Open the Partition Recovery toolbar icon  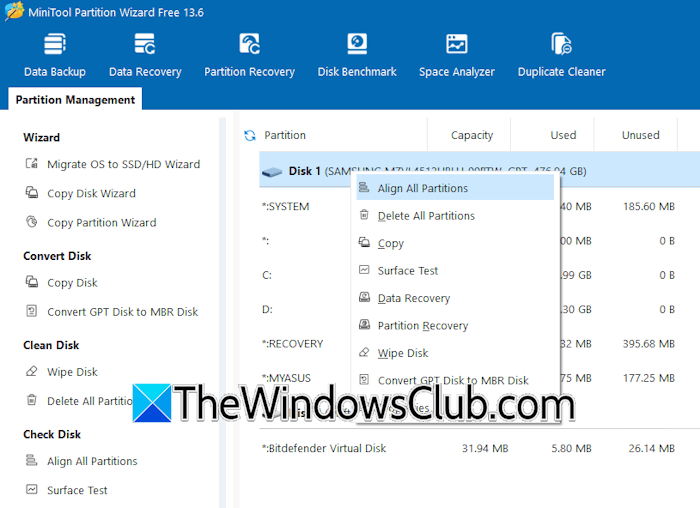249,44
